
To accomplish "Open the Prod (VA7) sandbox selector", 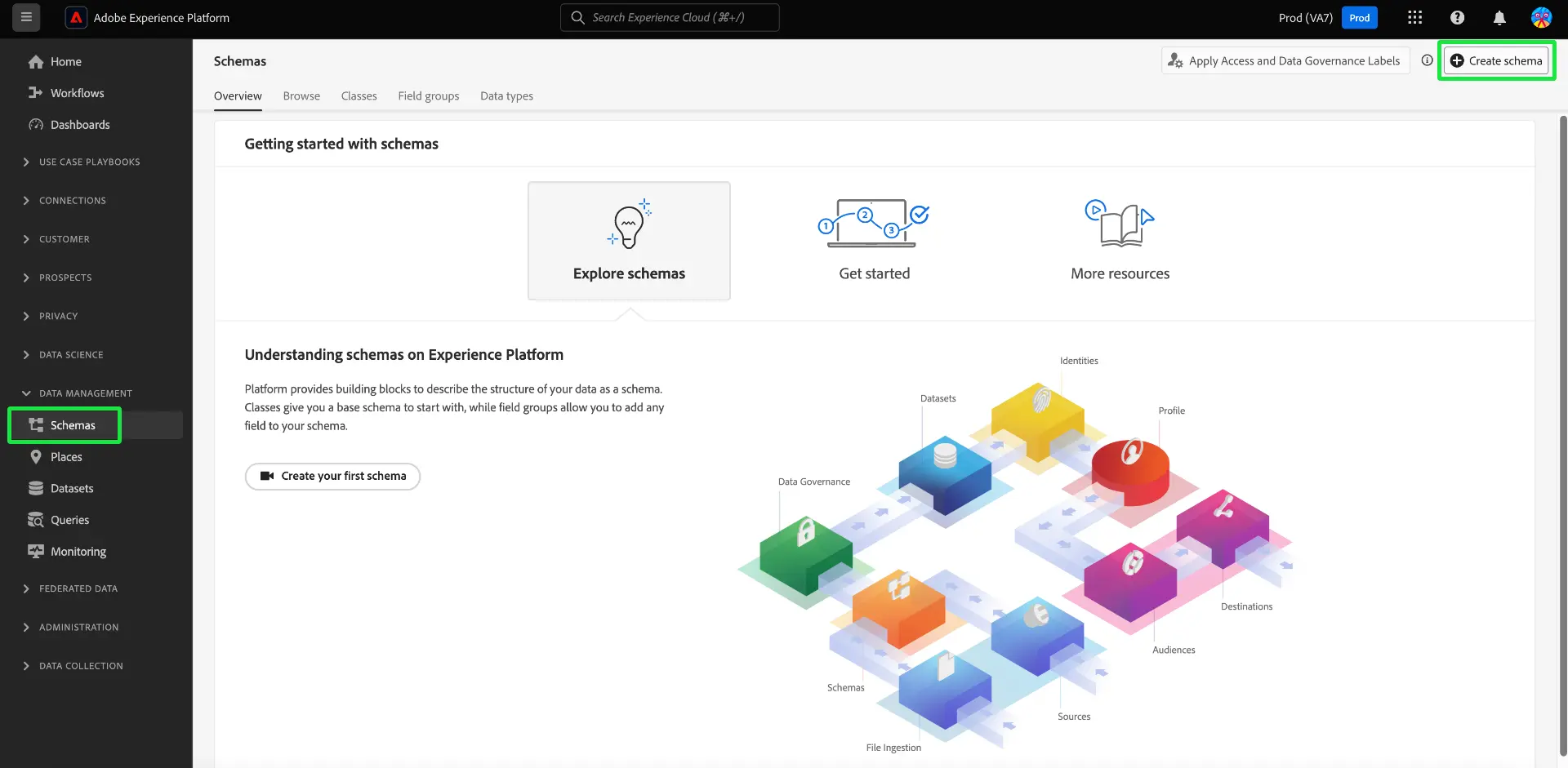I will 1305,18.
